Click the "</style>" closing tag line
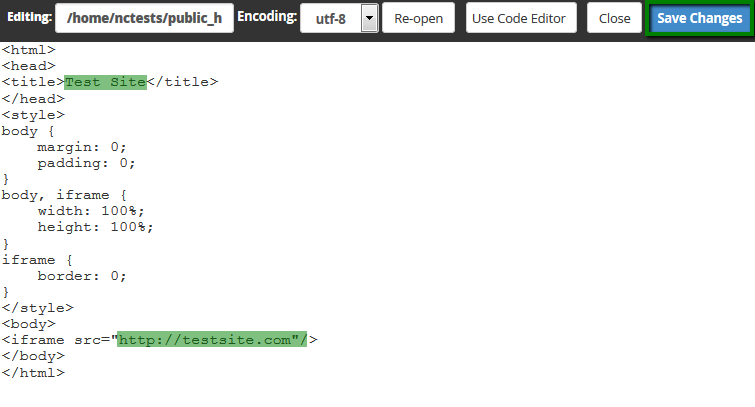 pyautogui.click(x=38, y=308)
